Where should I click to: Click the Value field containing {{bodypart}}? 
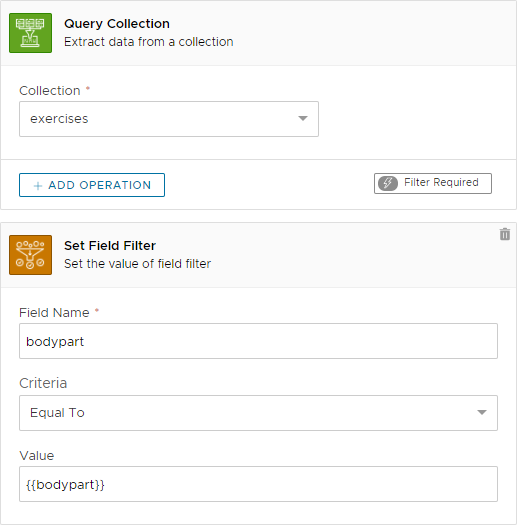(x=258, y=484)
